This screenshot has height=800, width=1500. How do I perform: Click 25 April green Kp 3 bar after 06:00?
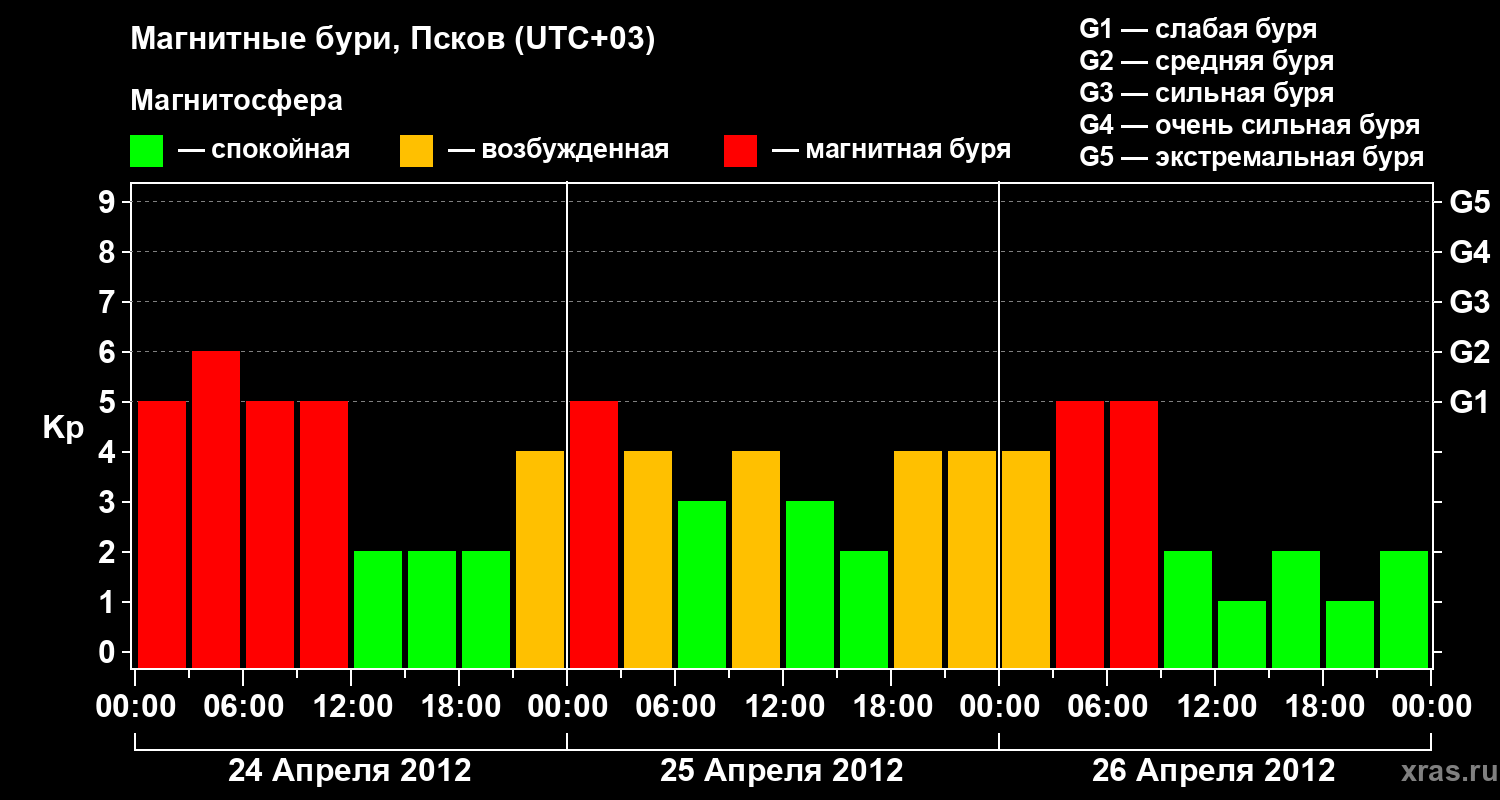(x=702, y=585)
